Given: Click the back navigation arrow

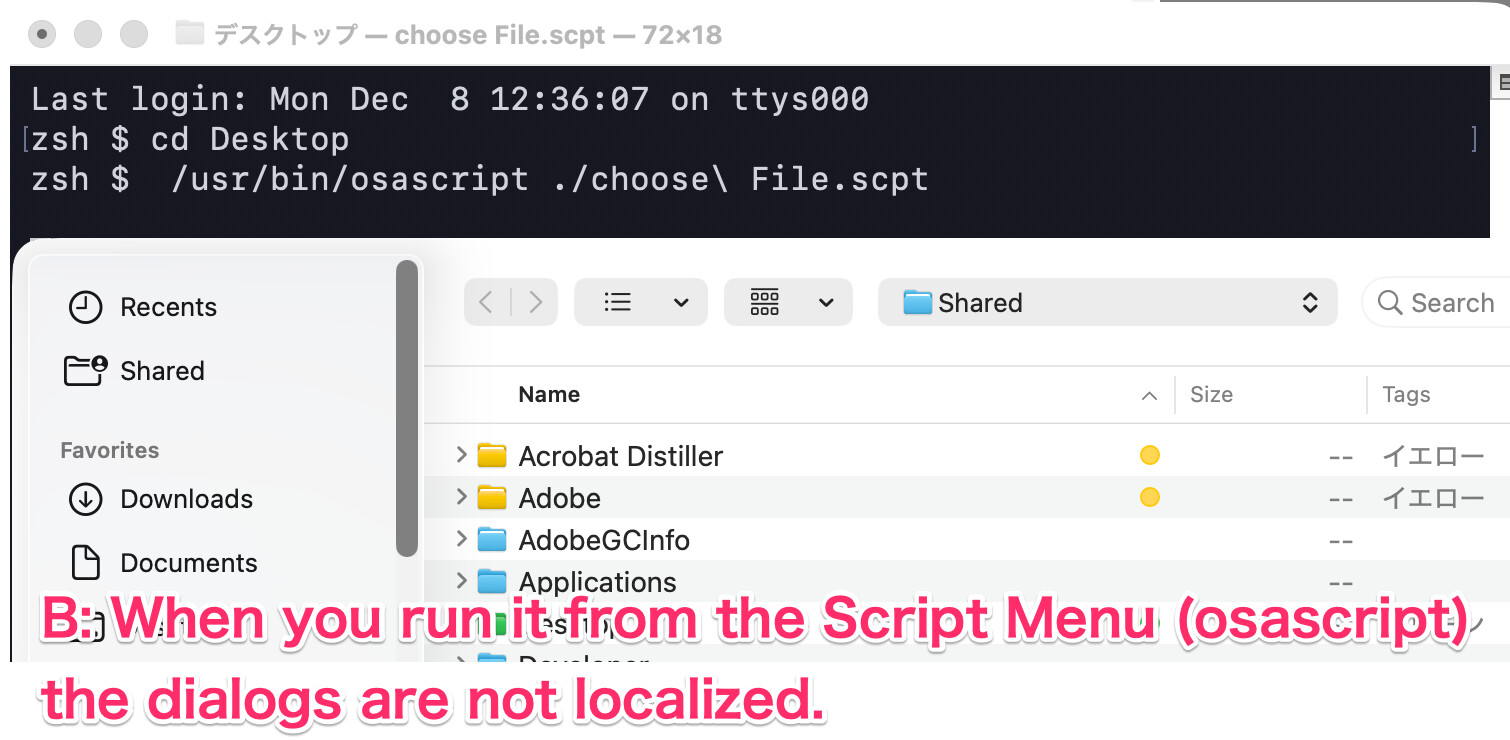Looking at the screenshot, I should (487, 302).
